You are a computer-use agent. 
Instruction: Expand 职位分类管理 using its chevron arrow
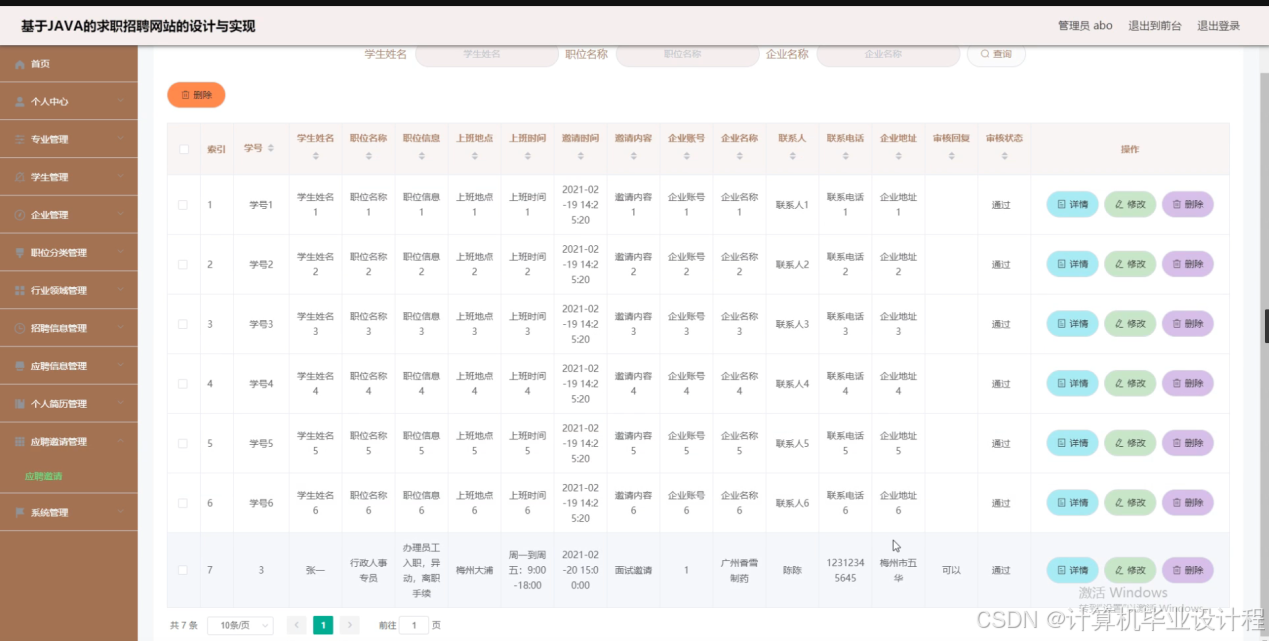coord(120,253)
